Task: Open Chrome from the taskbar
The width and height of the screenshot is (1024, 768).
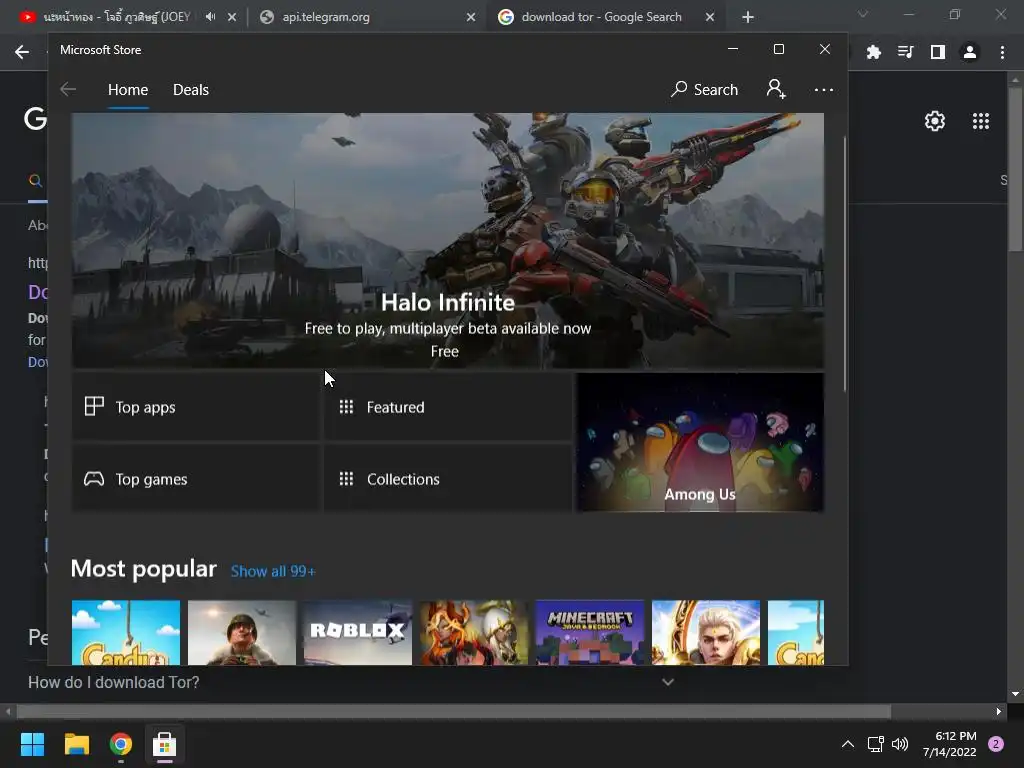Action: pos(121,744)
